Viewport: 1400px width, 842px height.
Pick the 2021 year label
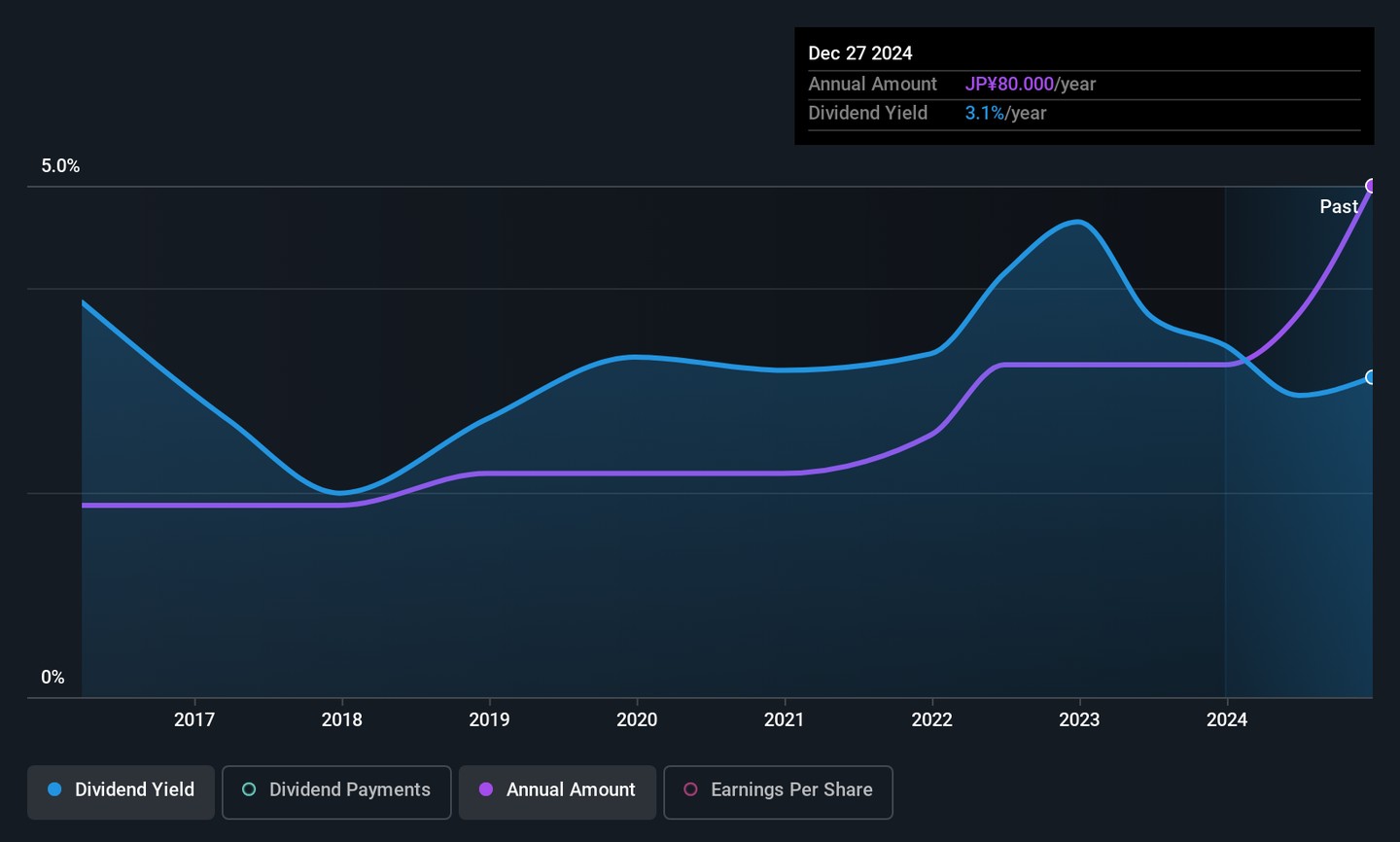coord(785,719)
